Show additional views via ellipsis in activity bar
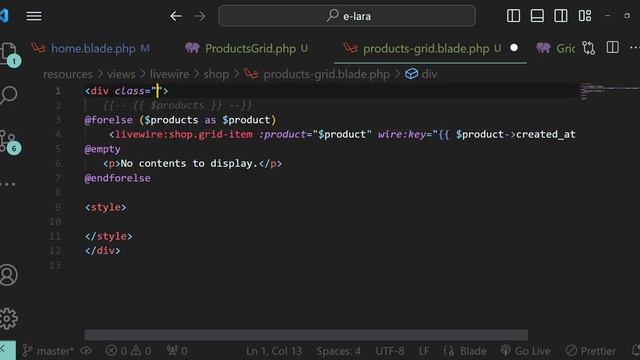Image resolution: width=640 pixels, height=360 pixels. click(8, 184)
